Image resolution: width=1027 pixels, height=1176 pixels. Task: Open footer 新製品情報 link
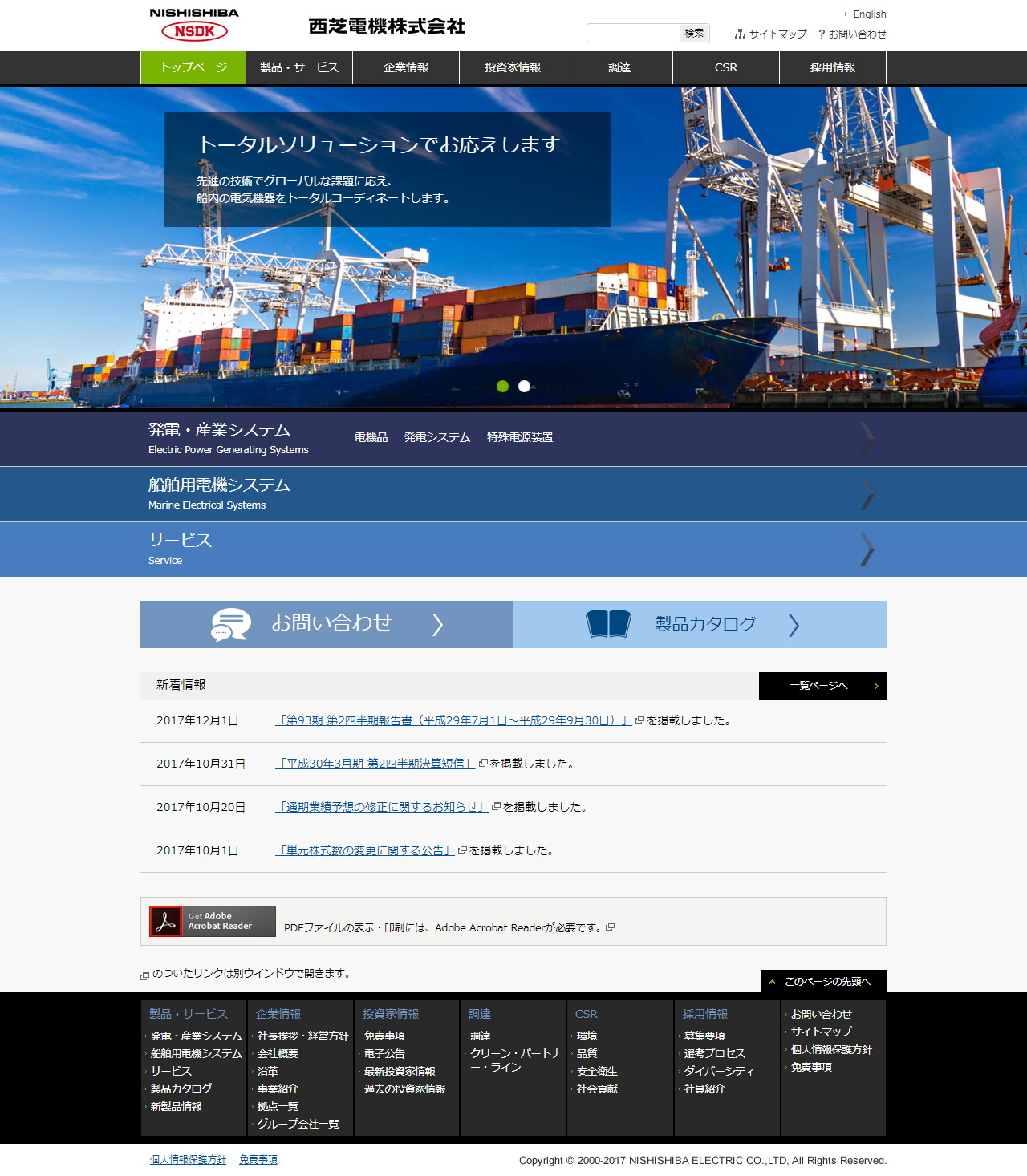176,1107
